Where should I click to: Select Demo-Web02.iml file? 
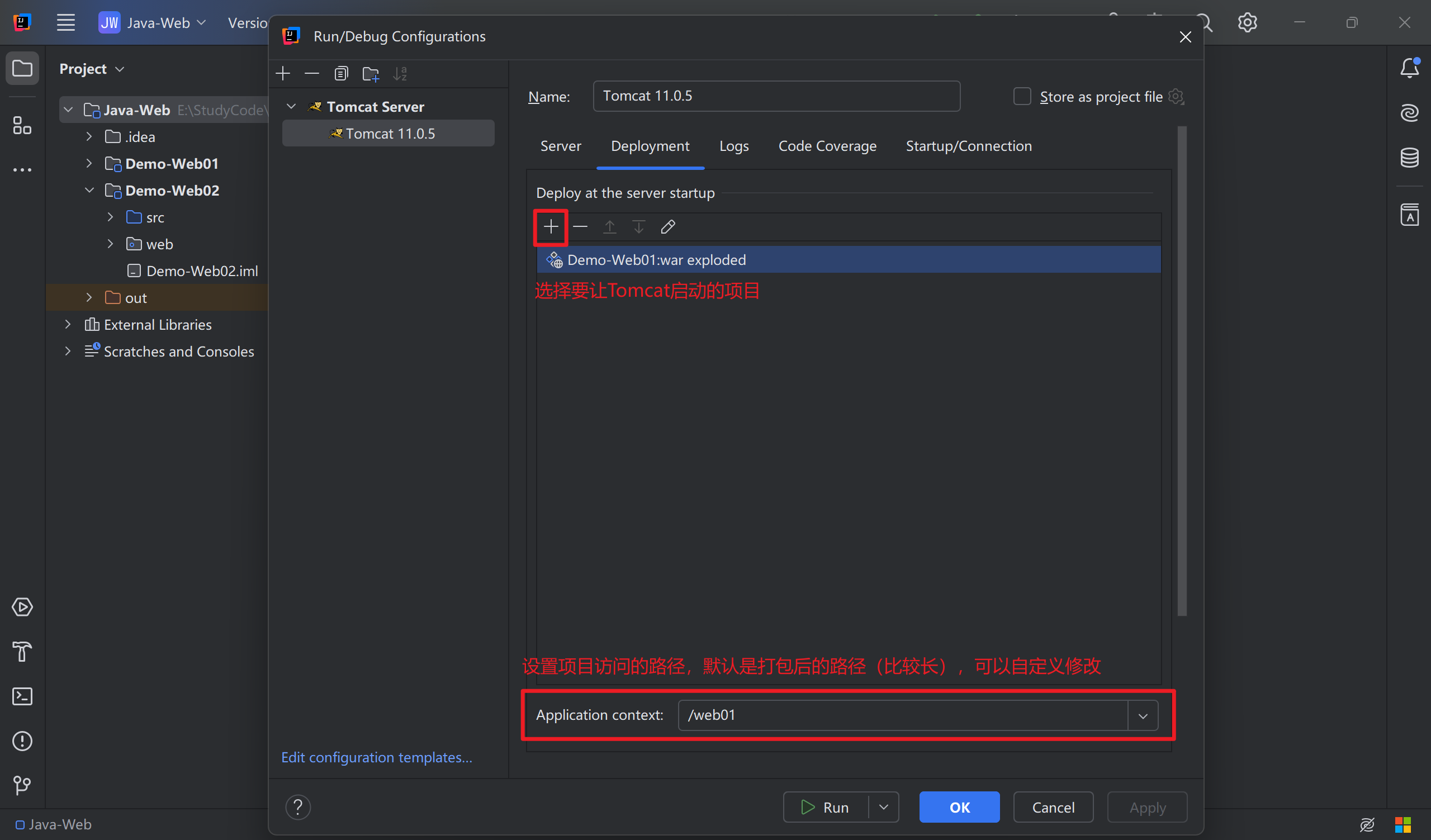pyautogui.click(x=193, y=270)
